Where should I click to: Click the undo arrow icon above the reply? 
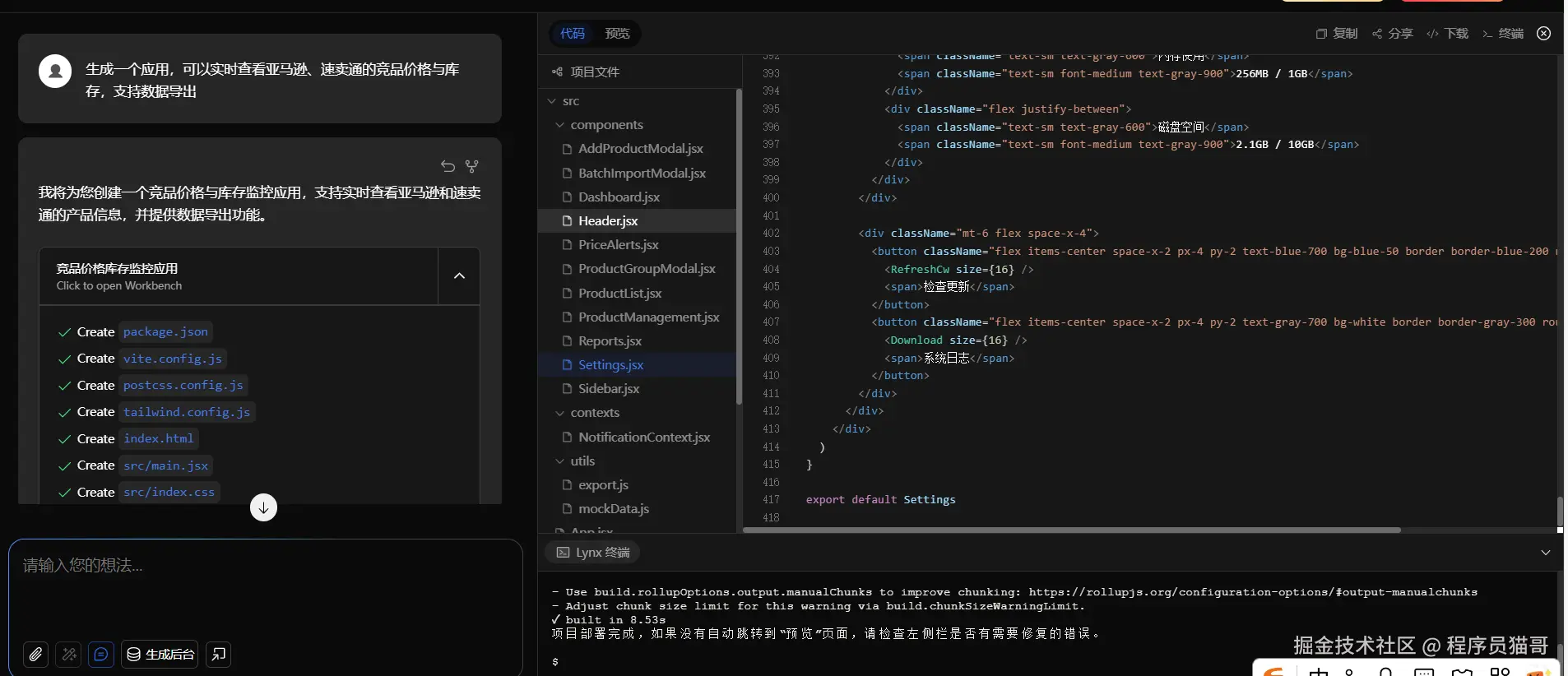point(448,166)
